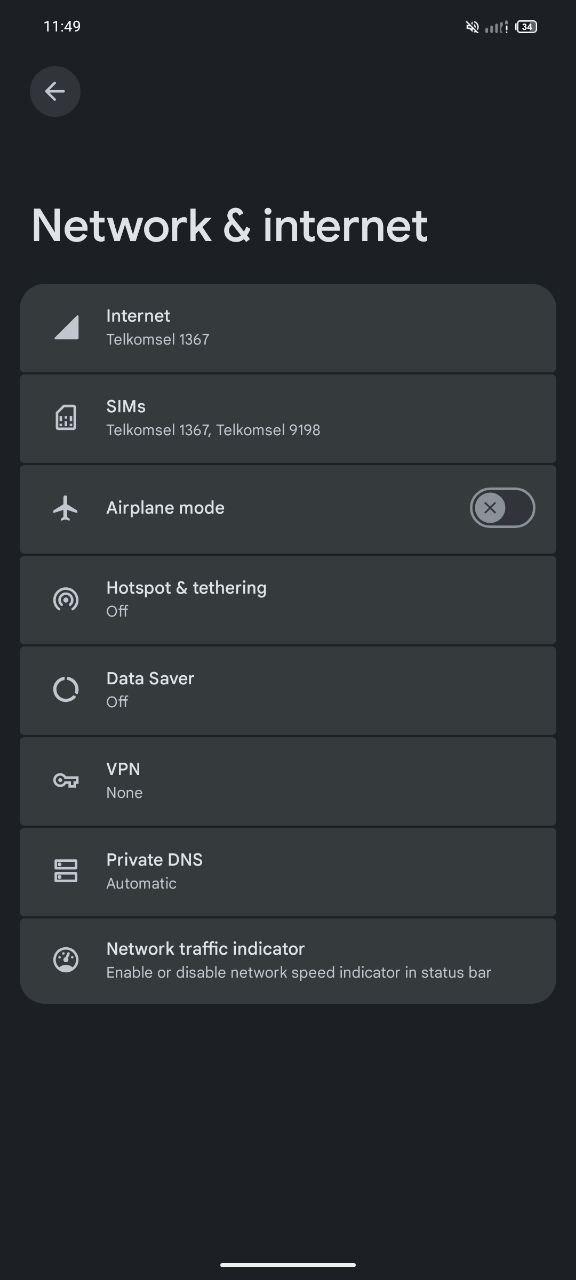
Task: Click the network traffic speedometer icon
Action: pos(66,960)
